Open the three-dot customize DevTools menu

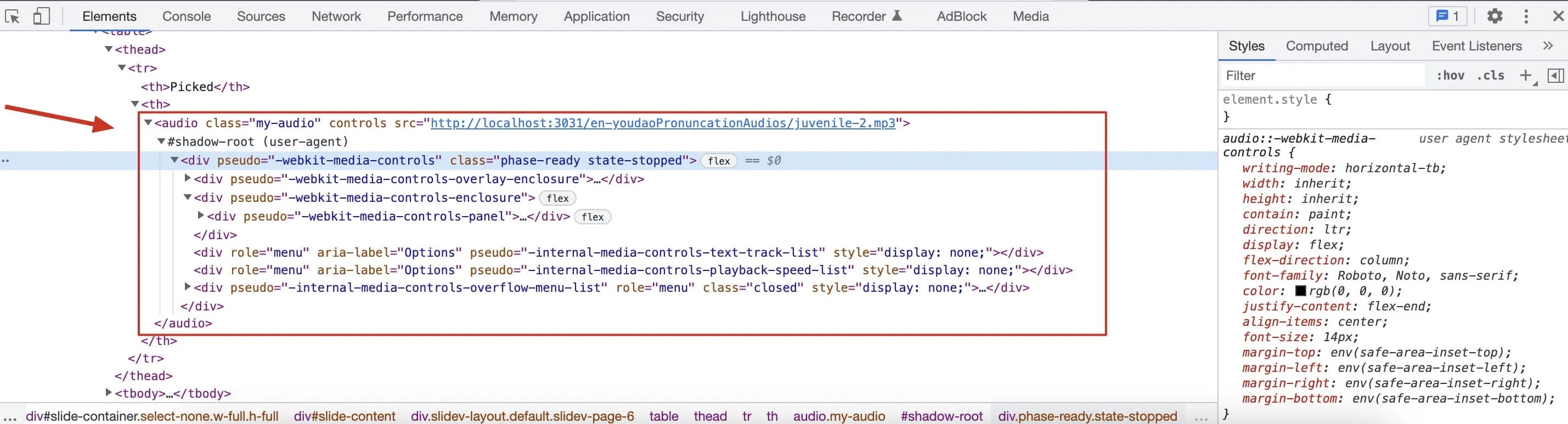tap(1526, 16)
